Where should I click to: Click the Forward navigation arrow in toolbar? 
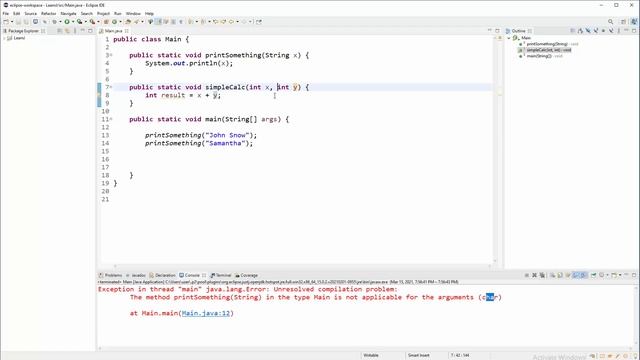click(x=244, y=22)
